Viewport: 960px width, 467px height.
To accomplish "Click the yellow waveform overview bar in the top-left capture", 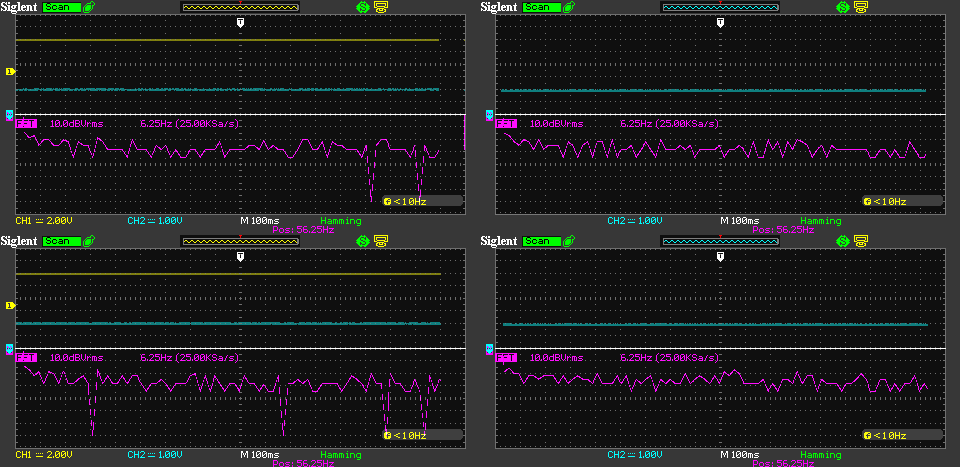I will [240, 7].
